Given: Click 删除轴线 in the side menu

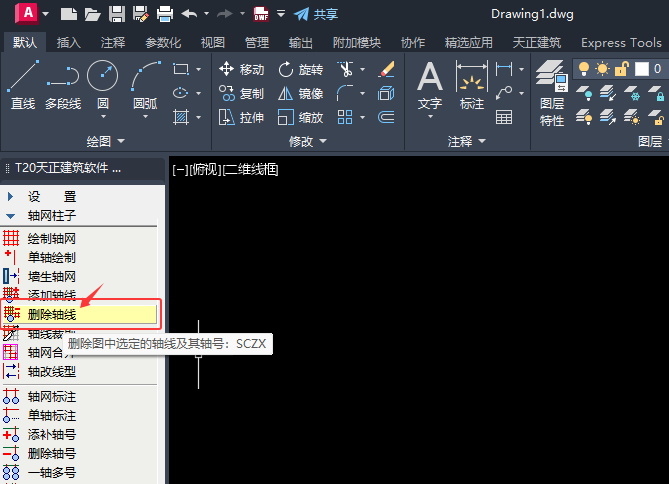Looking at the screenshot, I should [x=80, y=315].
